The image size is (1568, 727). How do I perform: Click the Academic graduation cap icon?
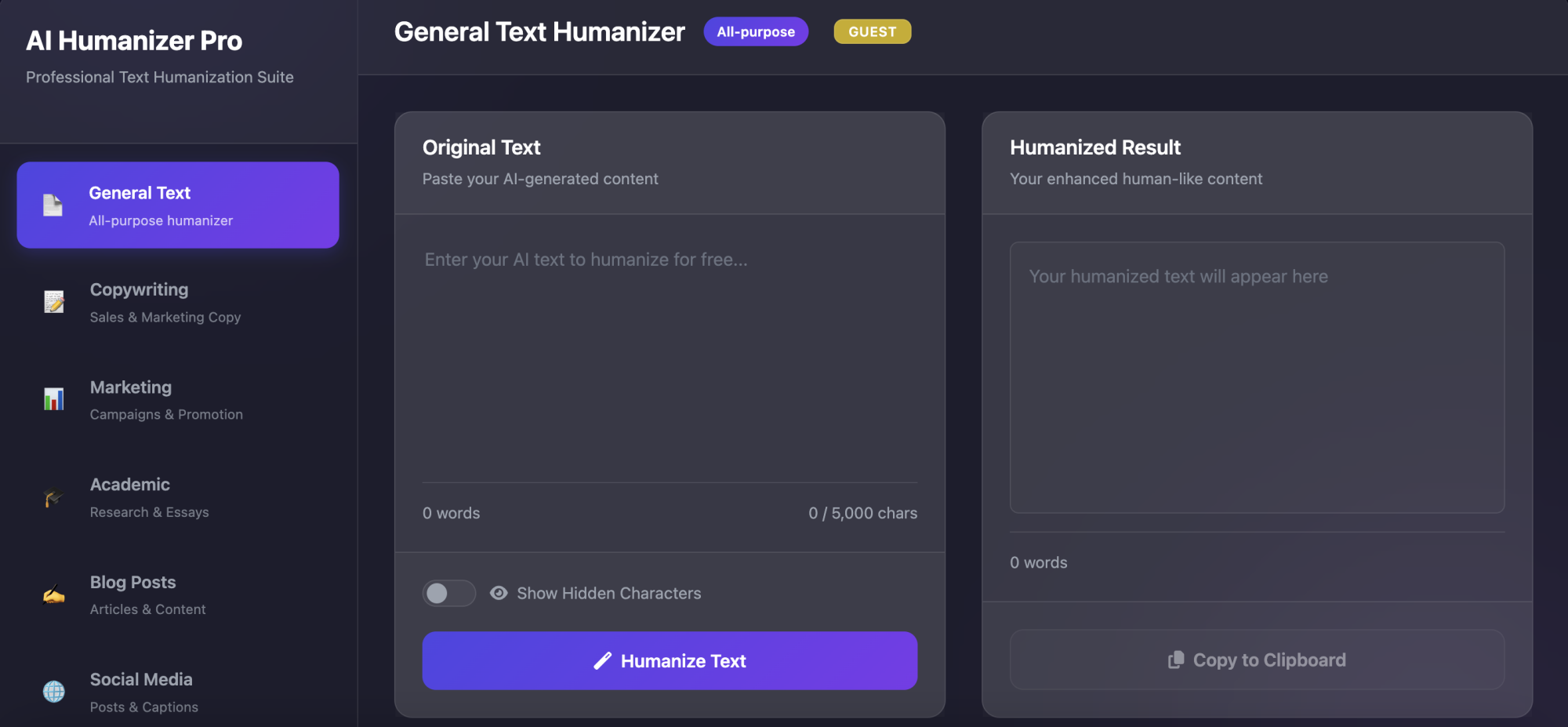[53, 496]
